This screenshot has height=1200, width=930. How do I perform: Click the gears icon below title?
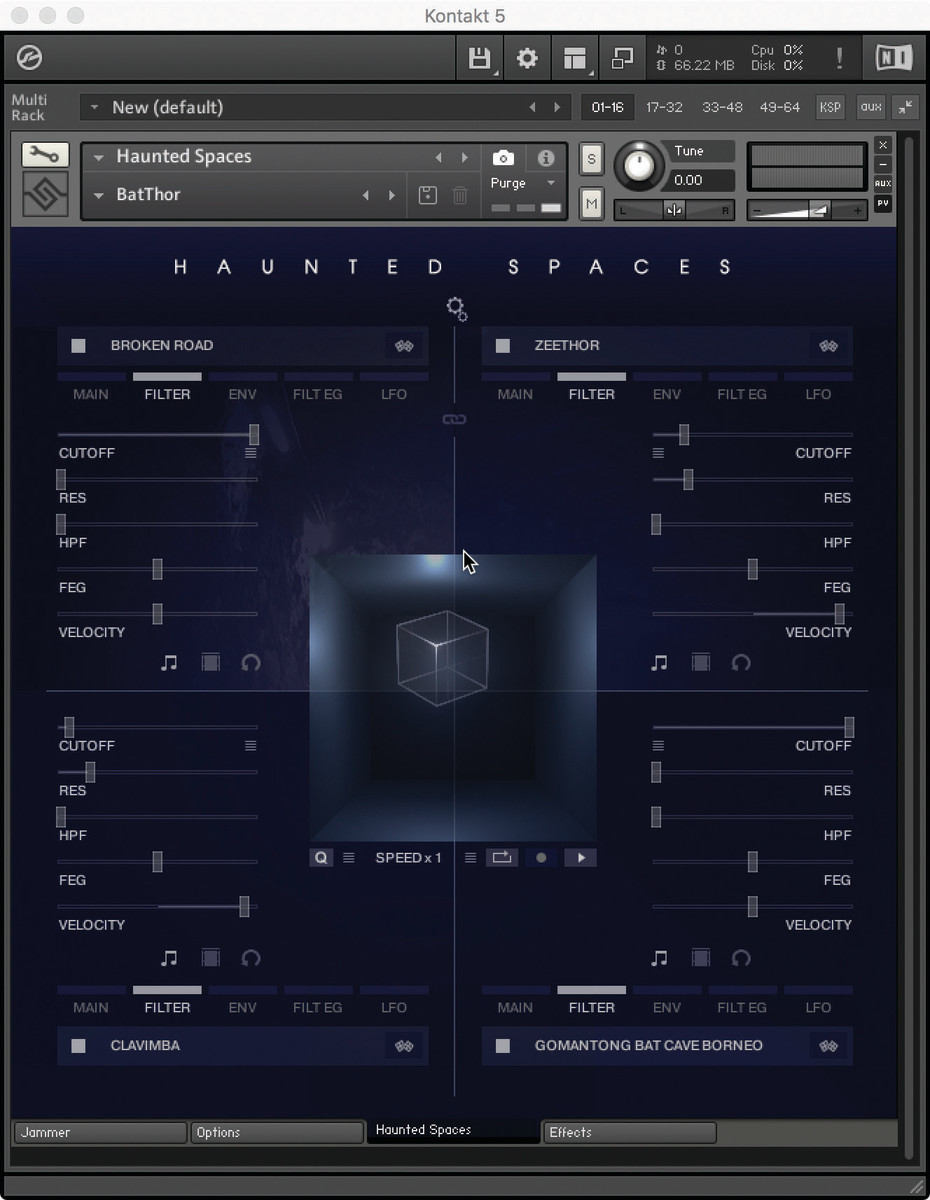457,309
